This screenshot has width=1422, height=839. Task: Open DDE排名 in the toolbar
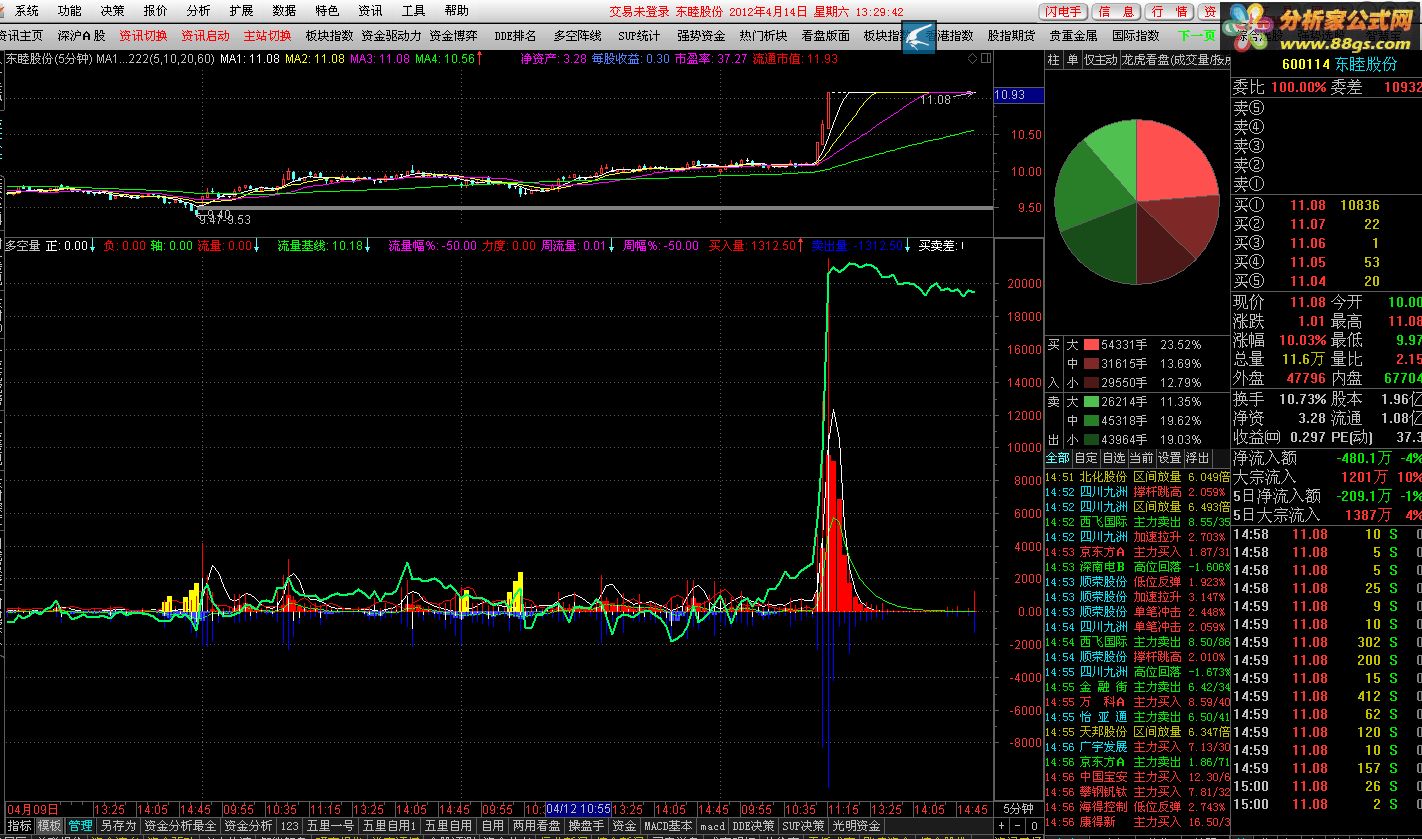pos(515,35)
